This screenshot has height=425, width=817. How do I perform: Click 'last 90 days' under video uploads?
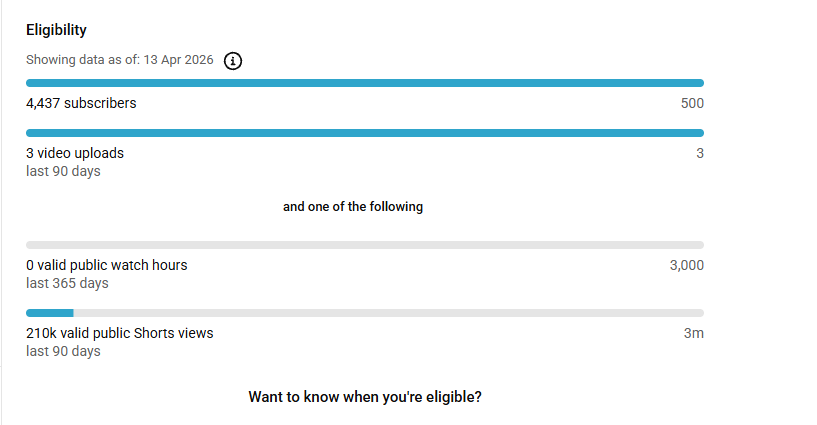pyautogui.click(x=63, y=171)
